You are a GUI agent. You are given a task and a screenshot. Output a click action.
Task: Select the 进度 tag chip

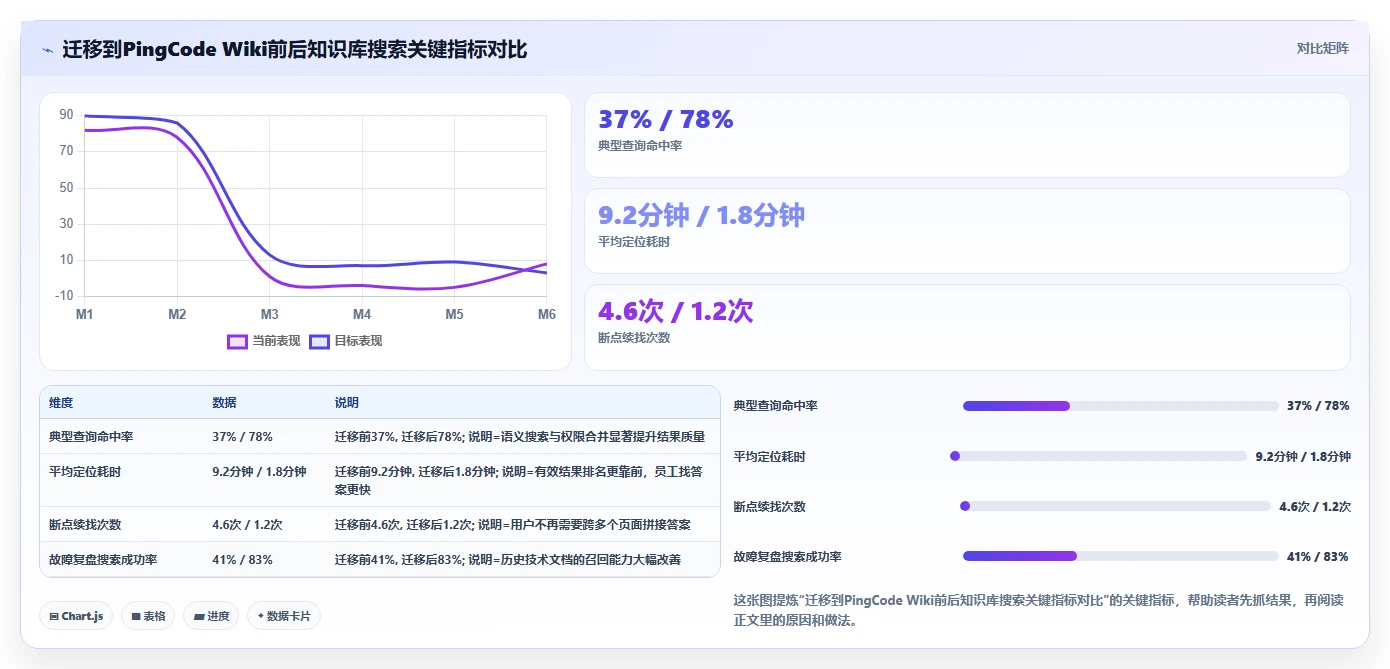[x=211, y=616]
